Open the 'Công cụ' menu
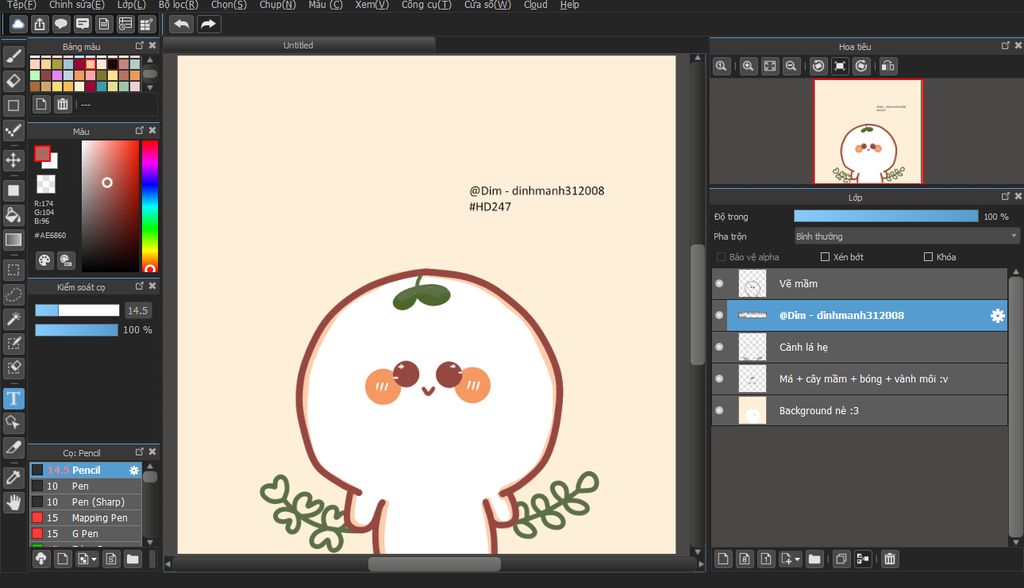Screen dimensions: 1024x588 (426, 5)
